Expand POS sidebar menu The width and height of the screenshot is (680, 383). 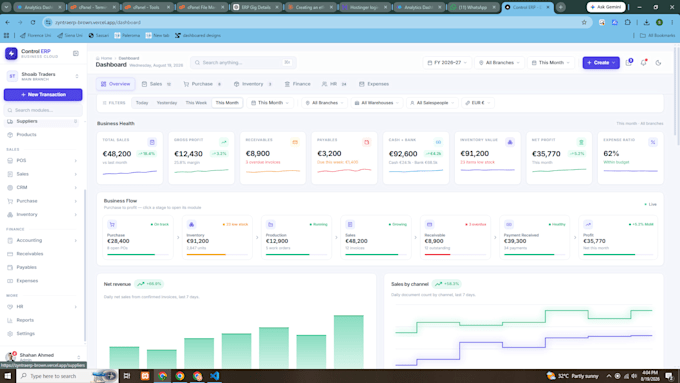pyautogui.click(x=42, y=161)
